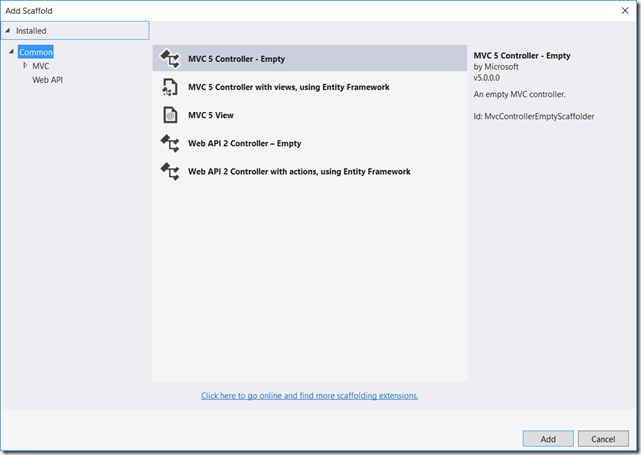Click 'An empty MVC controller.' description
641x455 pixels.
[x=520, y=94]
